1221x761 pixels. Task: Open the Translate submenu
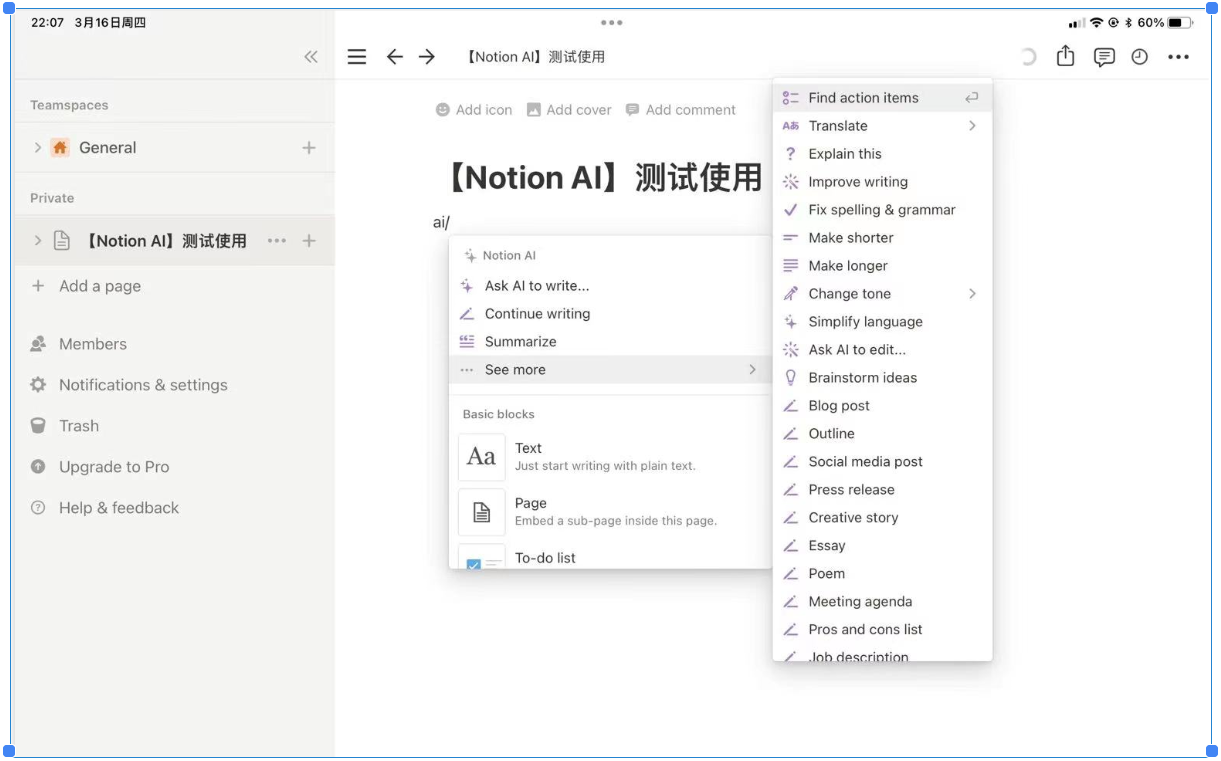pos(883,126)
